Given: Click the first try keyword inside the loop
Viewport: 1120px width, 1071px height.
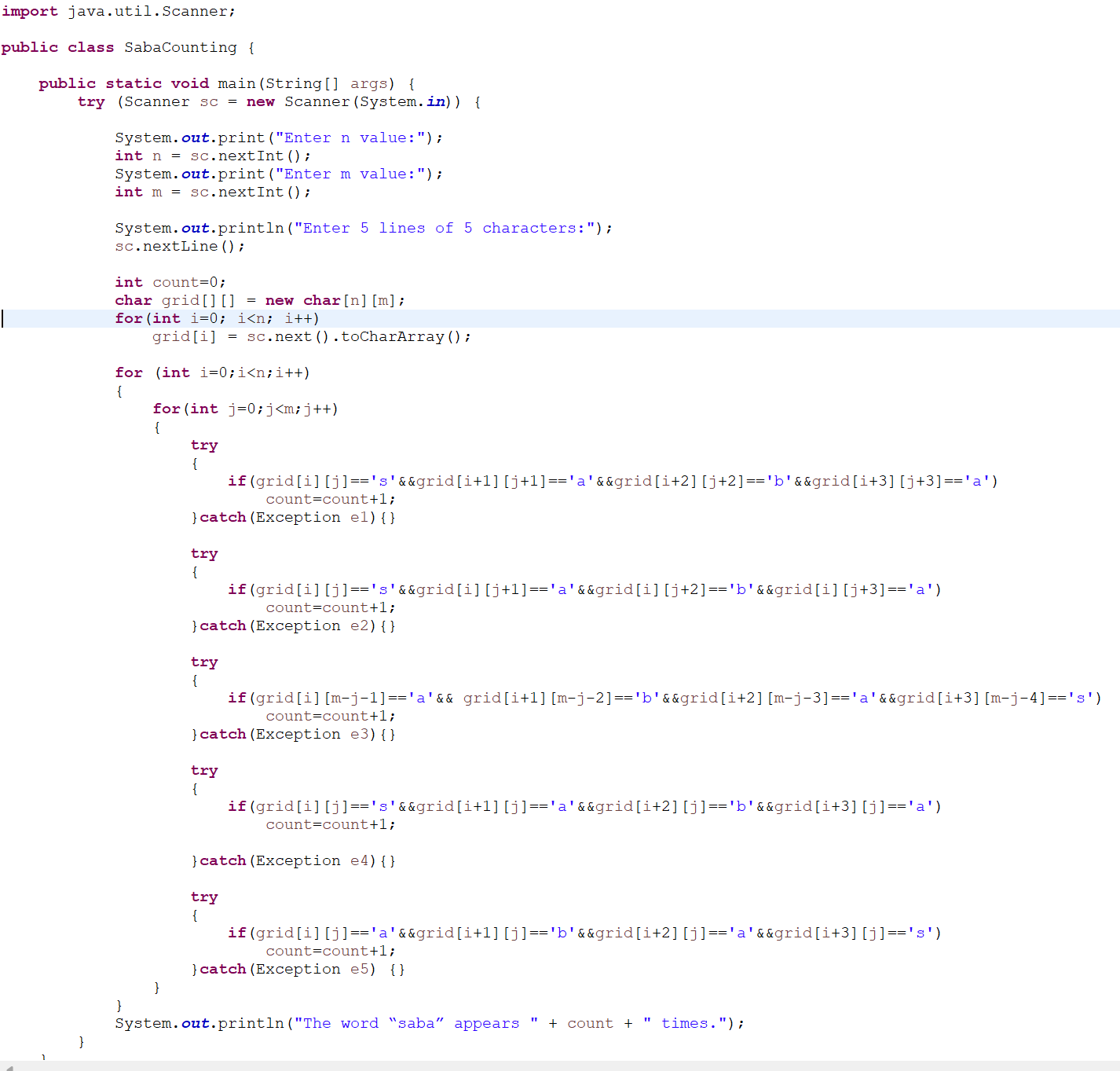Looking at the screenshot, I should click(204, 445).
